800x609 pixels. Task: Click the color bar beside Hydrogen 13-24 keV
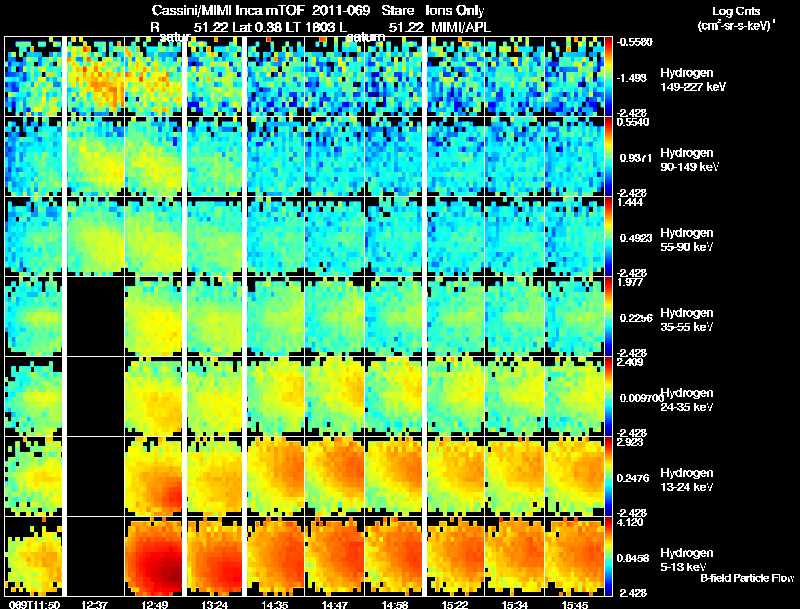click(x=609, y=476)
